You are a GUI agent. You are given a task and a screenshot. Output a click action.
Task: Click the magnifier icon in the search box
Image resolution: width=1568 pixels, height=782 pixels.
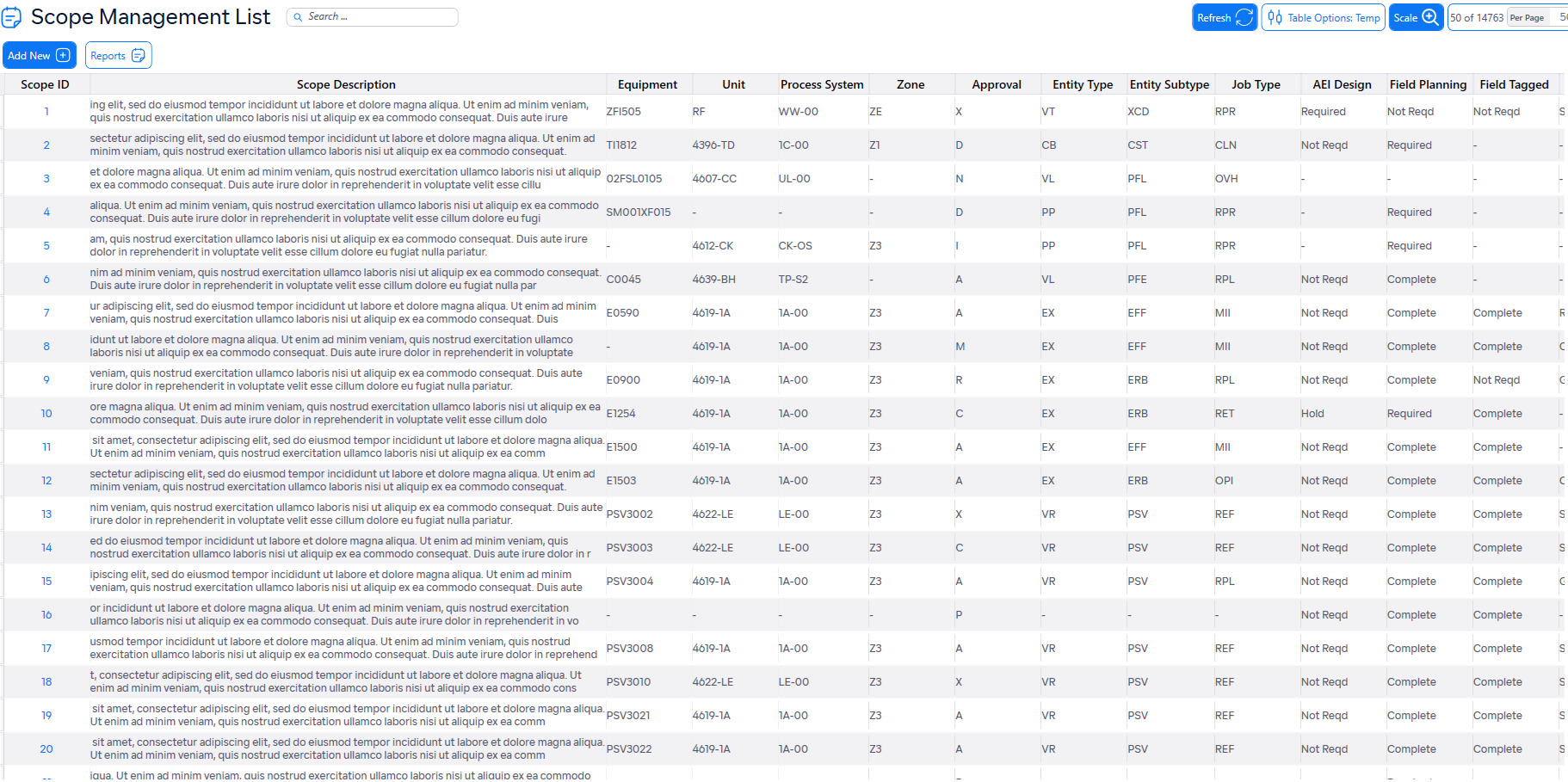pyautogui.click(x=298, y=17)
